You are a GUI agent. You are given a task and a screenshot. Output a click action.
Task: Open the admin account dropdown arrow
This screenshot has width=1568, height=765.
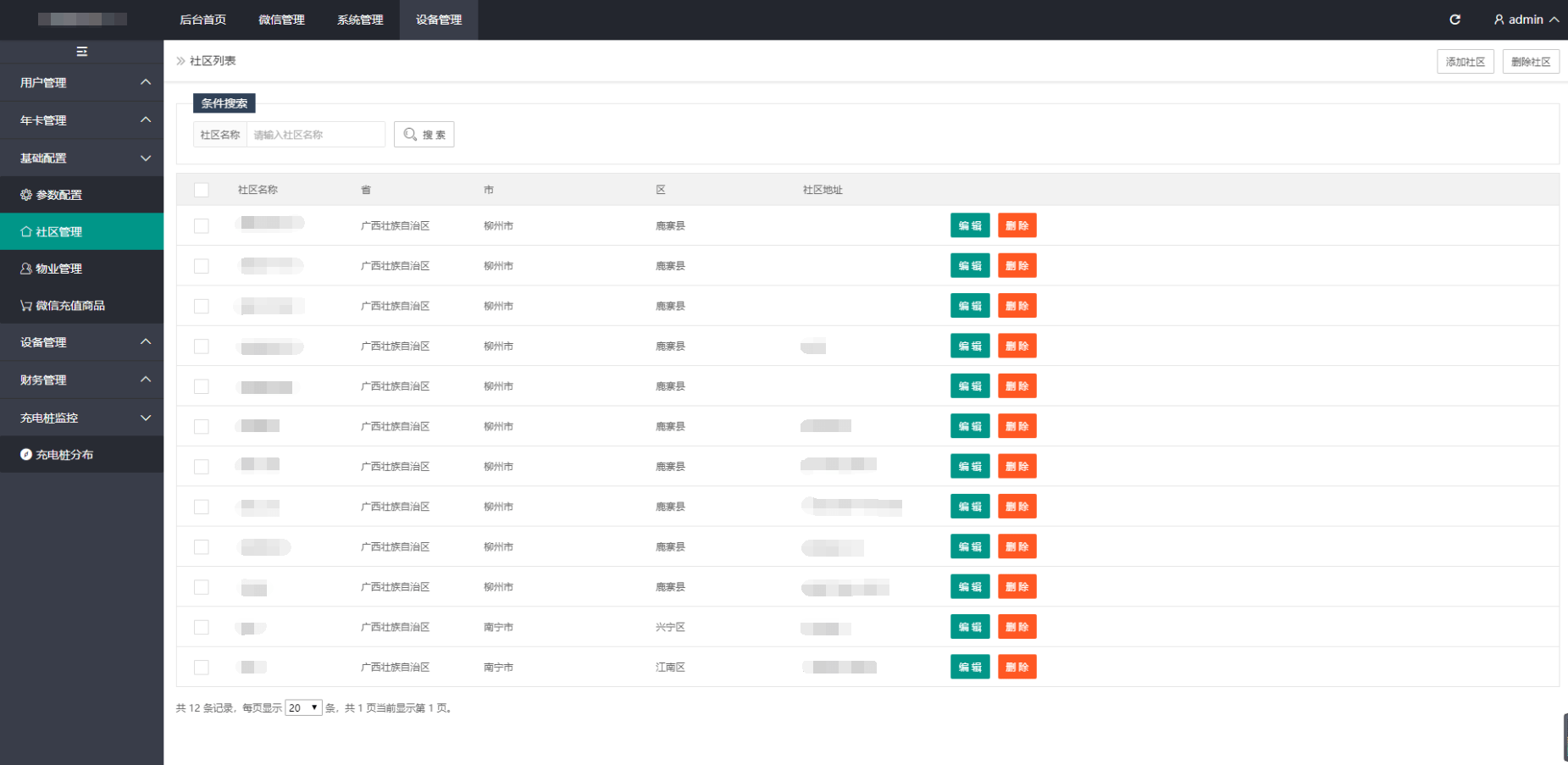pos(1554,19)
